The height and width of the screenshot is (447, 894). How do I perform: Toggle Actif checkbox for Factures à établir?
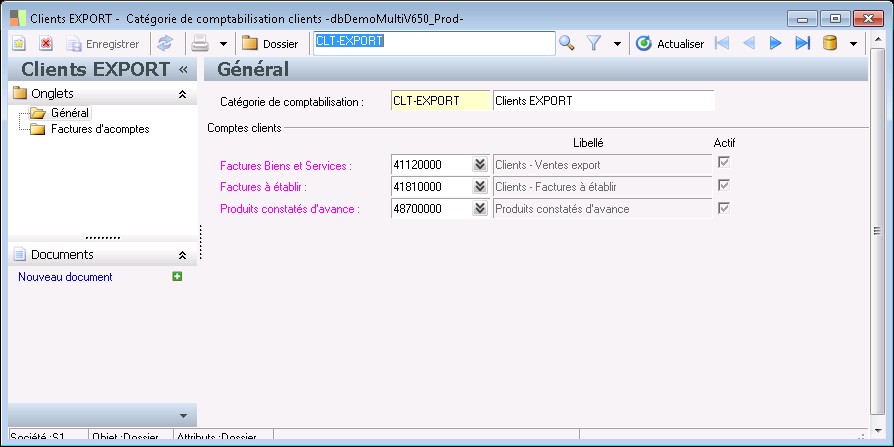click(x=724, y=185)
